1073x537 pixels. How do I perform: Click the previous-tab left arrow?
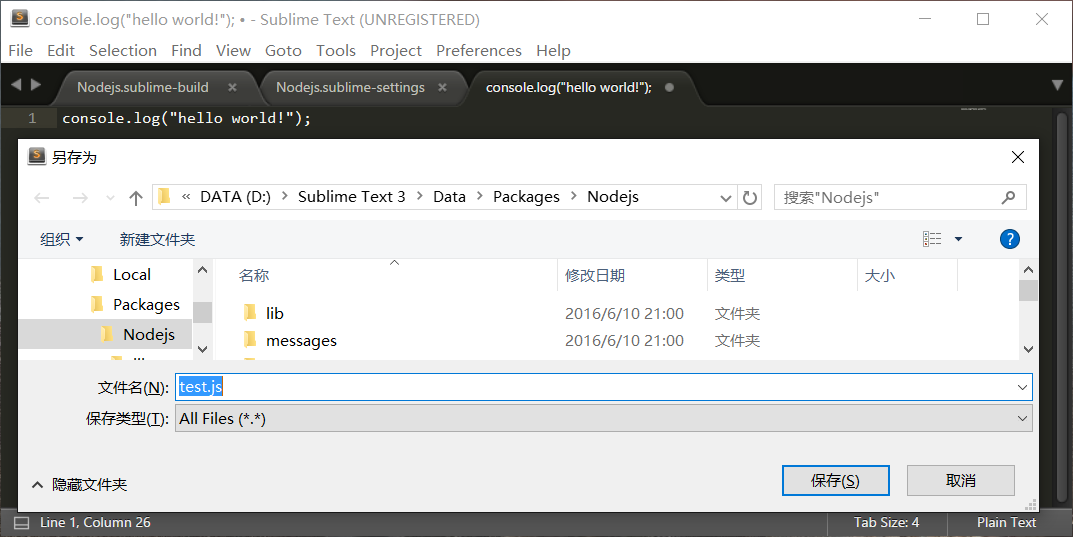(x=16, y=84)
